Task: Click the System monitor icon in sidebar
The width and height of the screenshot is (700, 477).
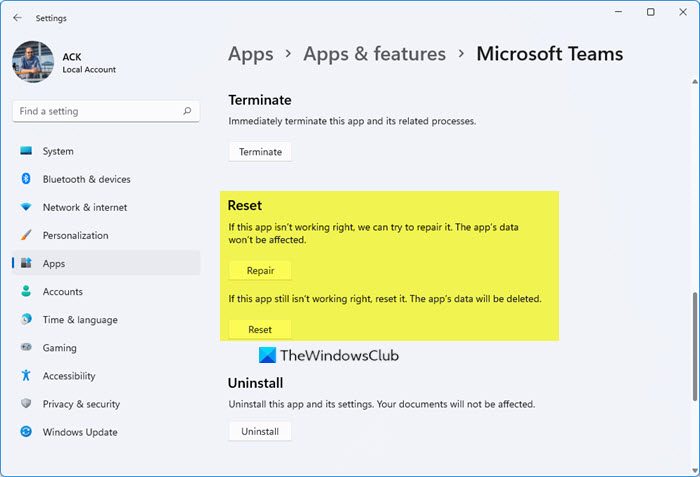Action: pos(26,151)
